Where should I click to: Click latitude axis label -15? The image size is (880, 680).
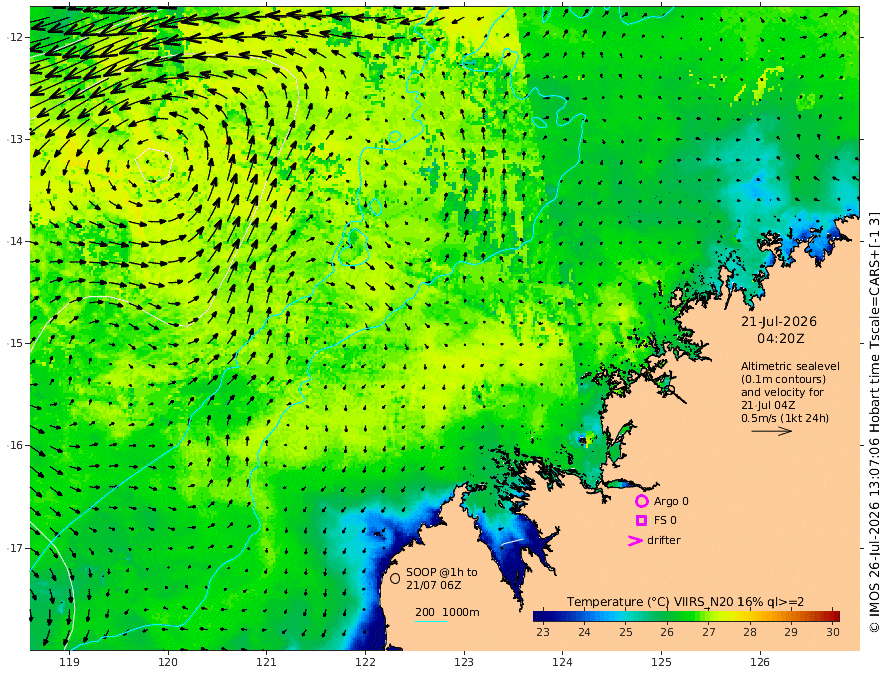(15, 343)
